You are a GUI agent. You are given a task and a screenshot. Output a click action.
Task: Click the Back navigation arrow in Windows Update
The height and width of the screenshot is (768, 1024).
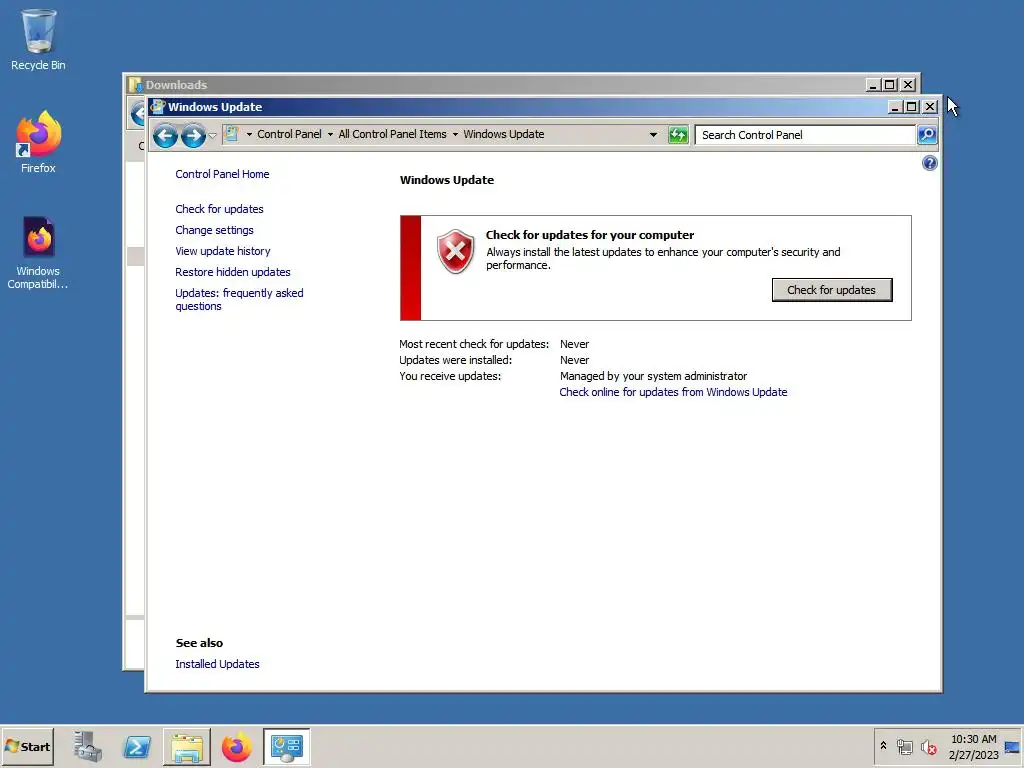[165, 135]
